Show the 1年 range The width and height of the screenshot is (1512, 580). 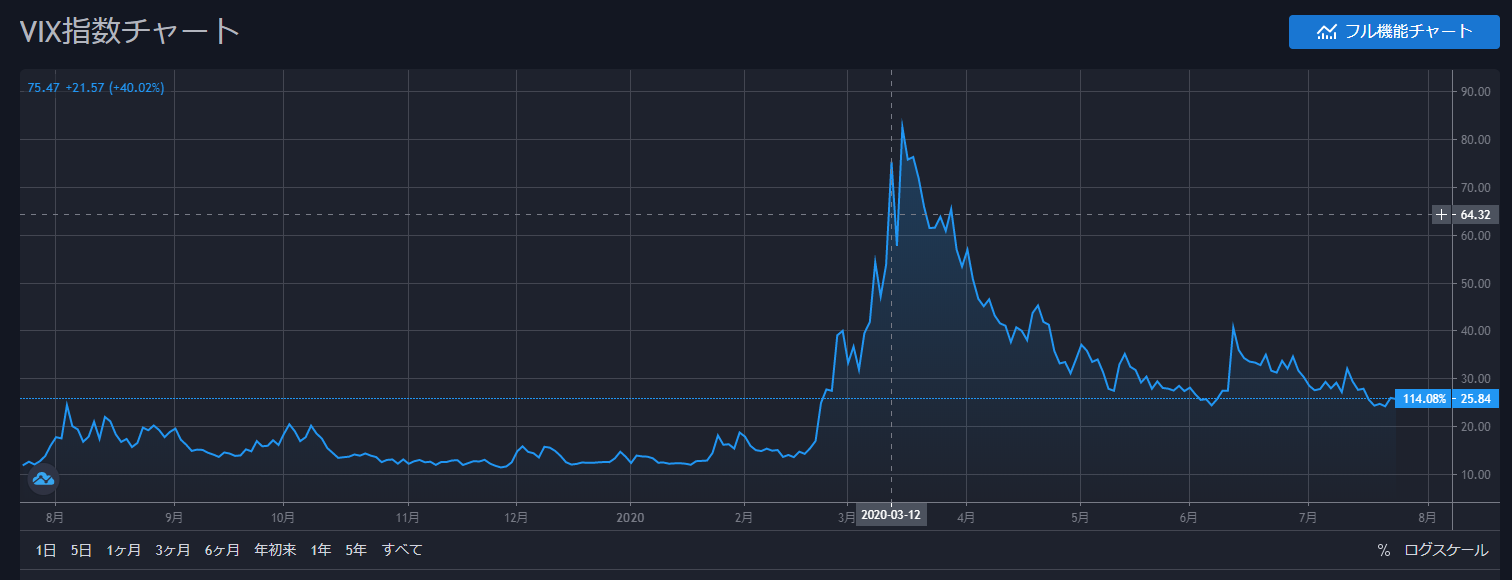321,550
